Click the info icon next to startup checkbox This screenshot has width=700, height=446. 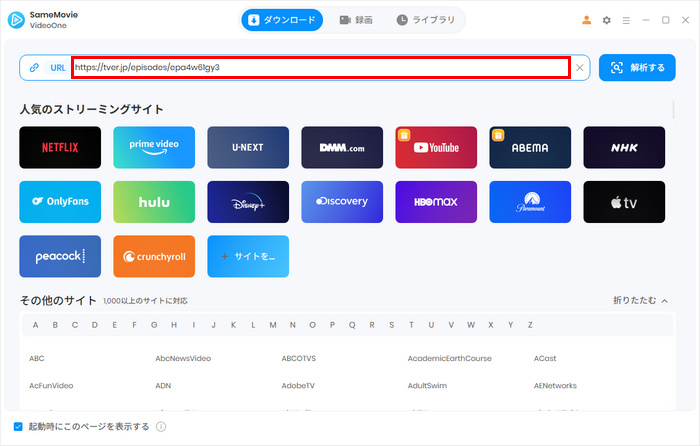(161, 427)
